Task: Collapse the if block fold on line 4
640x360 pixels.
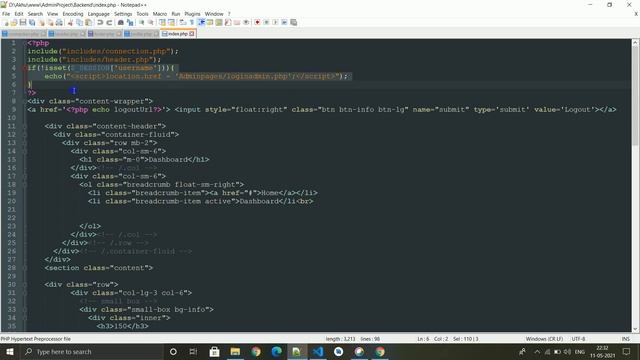Action: (x=24, y=68)
